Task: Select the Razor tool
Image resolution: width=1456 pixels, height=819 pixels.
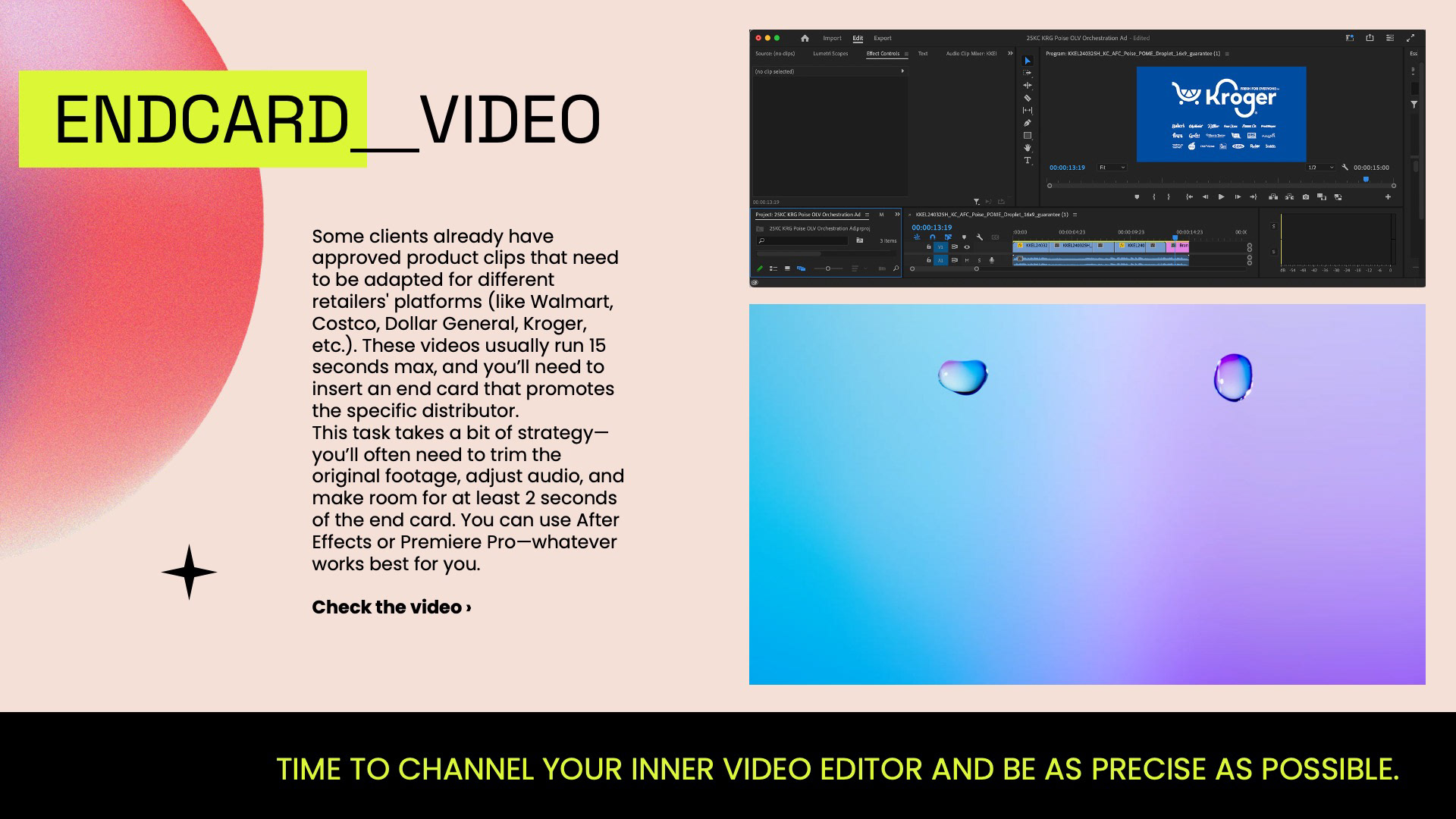Action: (x=1028, y=98)
